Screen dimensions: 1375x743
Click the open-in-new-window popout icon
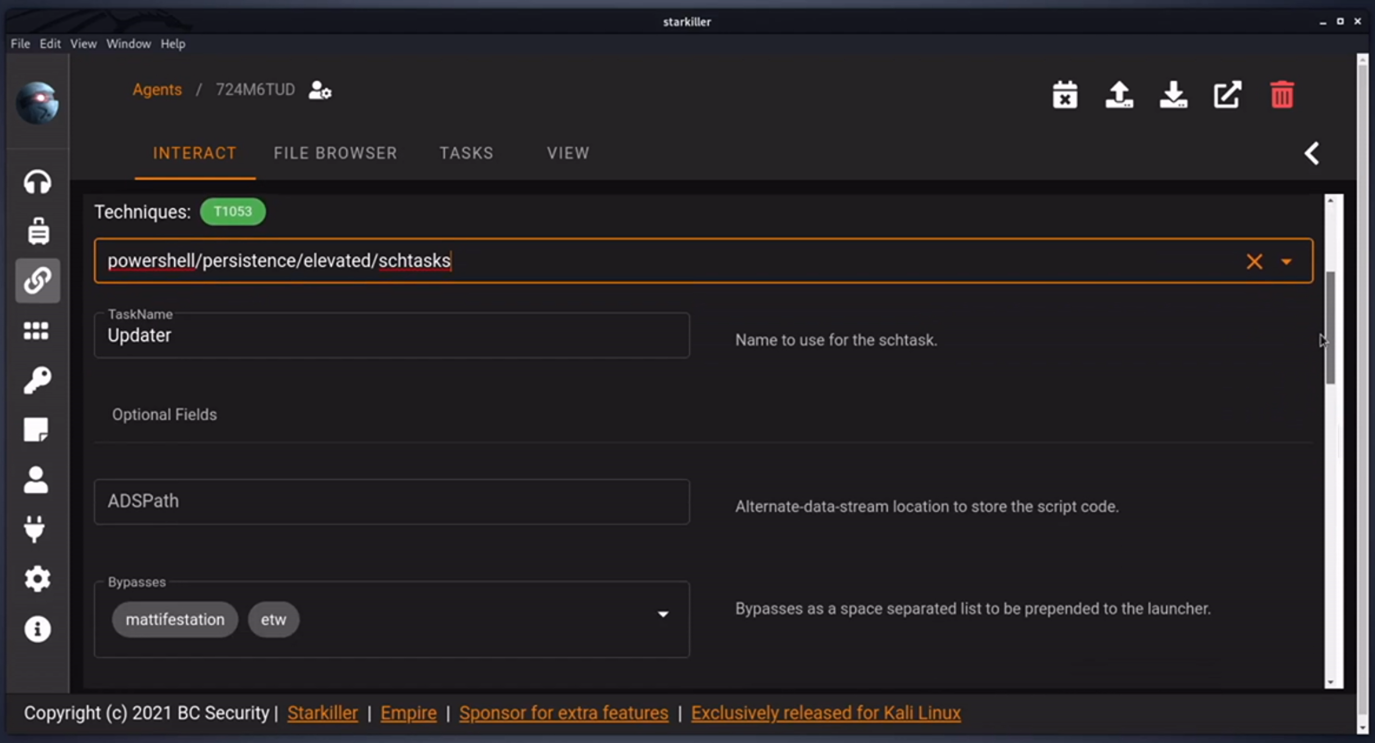pos(1227,95)
